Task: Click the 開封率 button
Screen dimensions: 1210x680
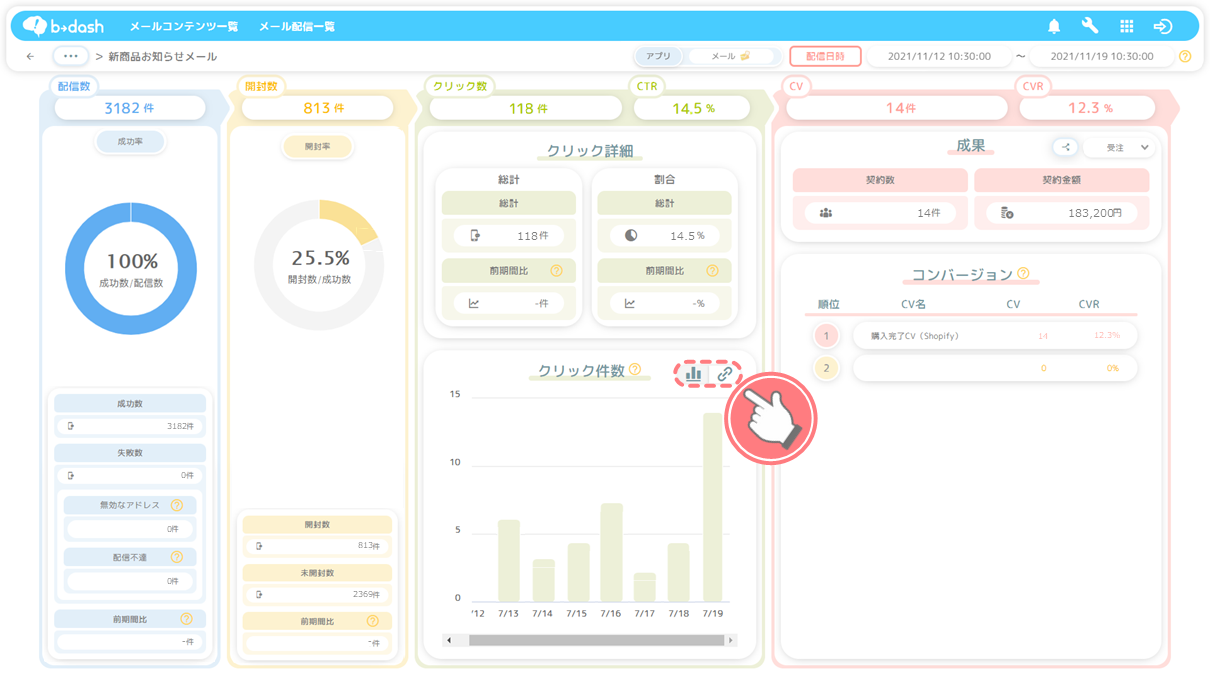Action: click(x=317, y=147)
